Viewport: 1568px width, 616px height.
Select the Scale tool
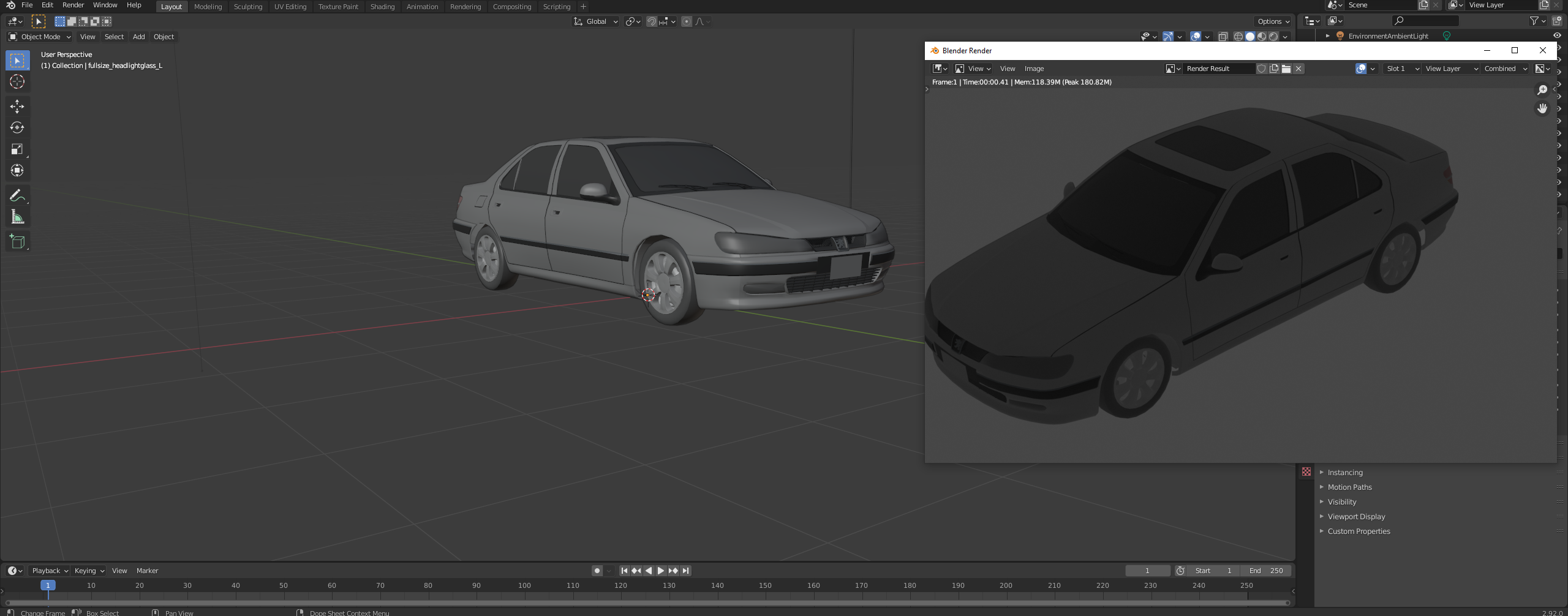(17, 149)
